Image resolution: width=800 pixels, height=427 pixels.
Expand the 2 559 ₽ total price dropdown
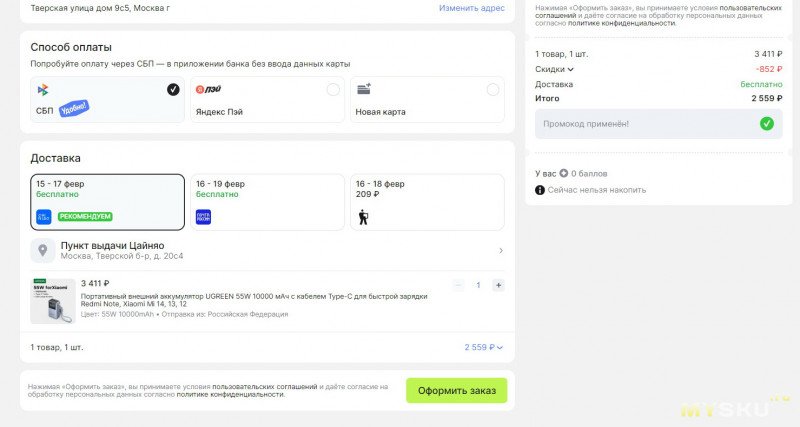coord(484,347)
